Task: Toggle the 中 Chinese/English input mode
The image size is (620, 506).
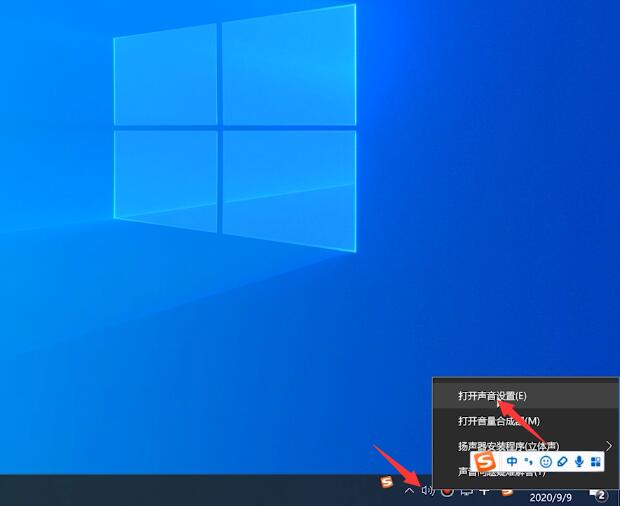Action: (512, 461)
